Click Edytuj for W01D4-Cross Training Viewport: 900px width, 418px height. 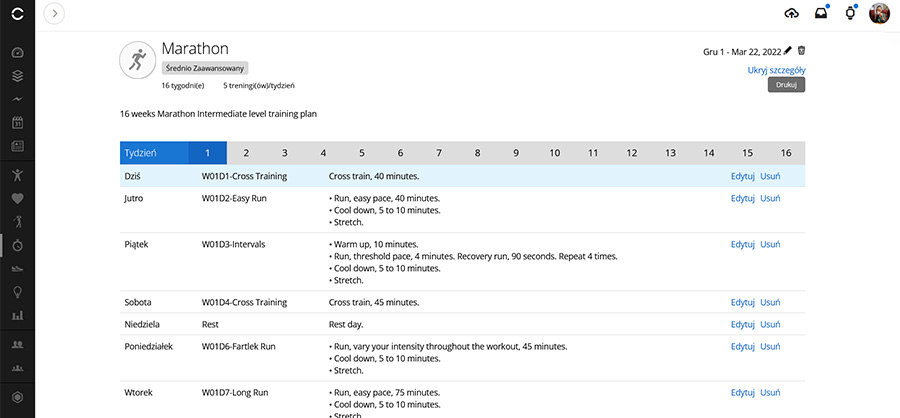[742, 302]
